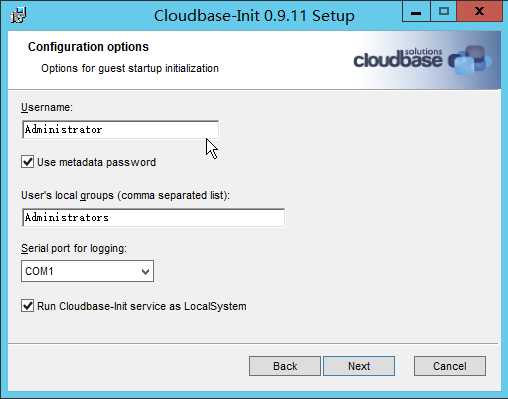Cancel the Cloudbase-Init installation
The width and height of the screenshot is (508, 399).
450,366
